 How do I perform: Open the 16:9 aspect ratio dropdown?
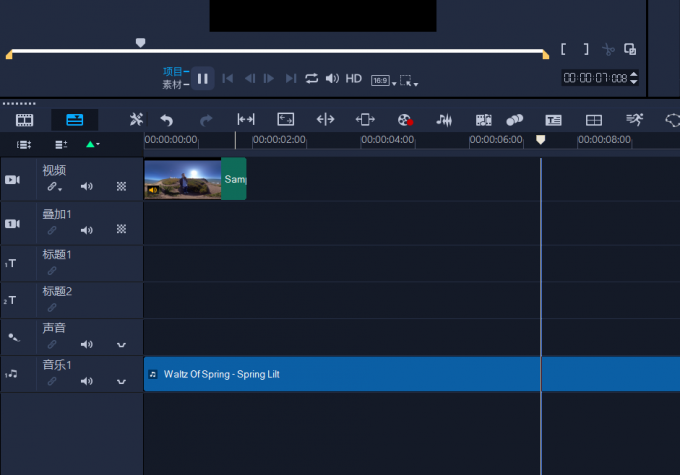click(381, 79)
